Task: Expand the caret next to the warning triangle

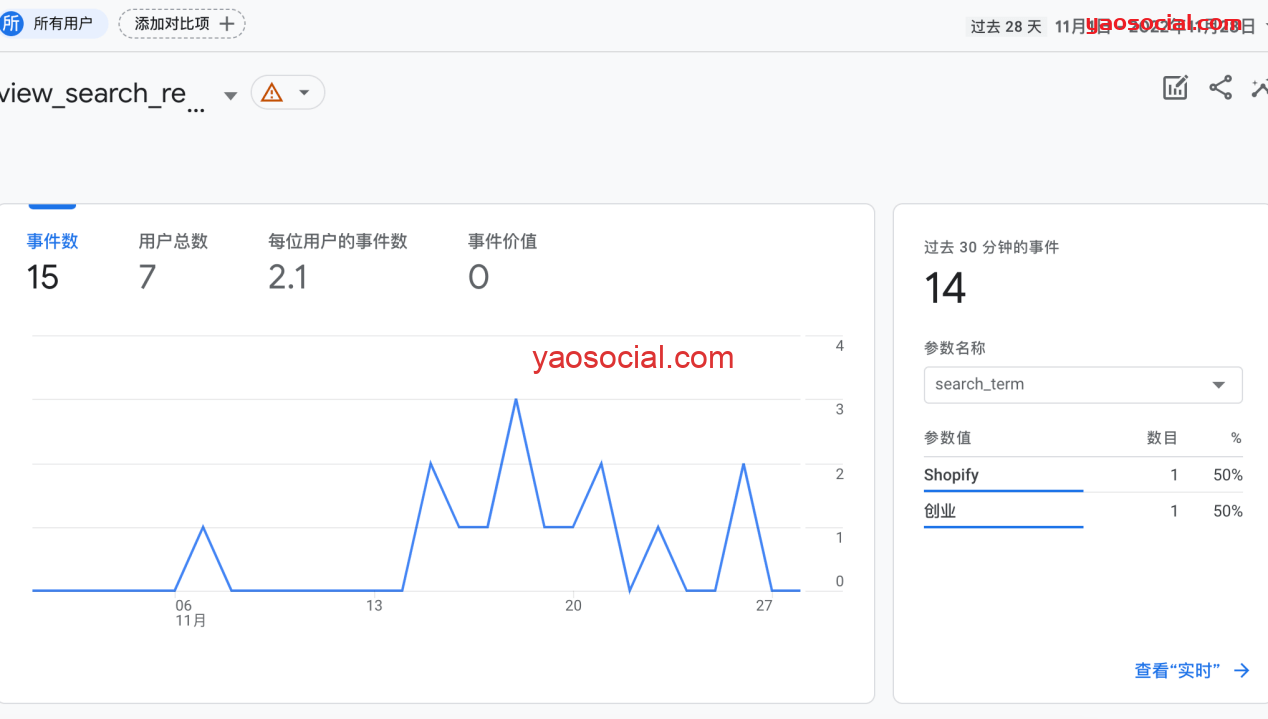Action: coord(305,93)
